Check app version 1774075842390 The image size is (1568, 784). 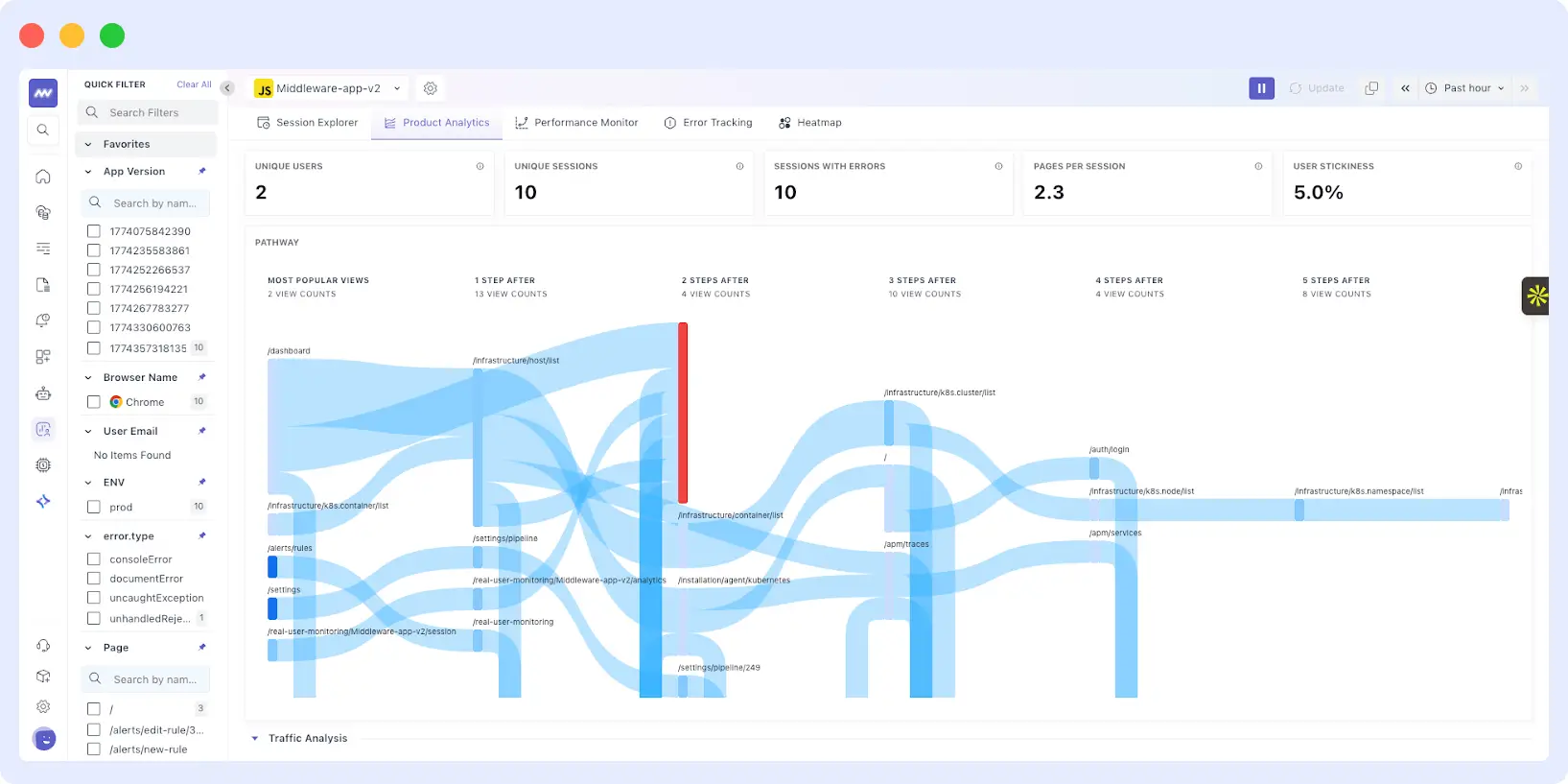[x=94, y=231]
